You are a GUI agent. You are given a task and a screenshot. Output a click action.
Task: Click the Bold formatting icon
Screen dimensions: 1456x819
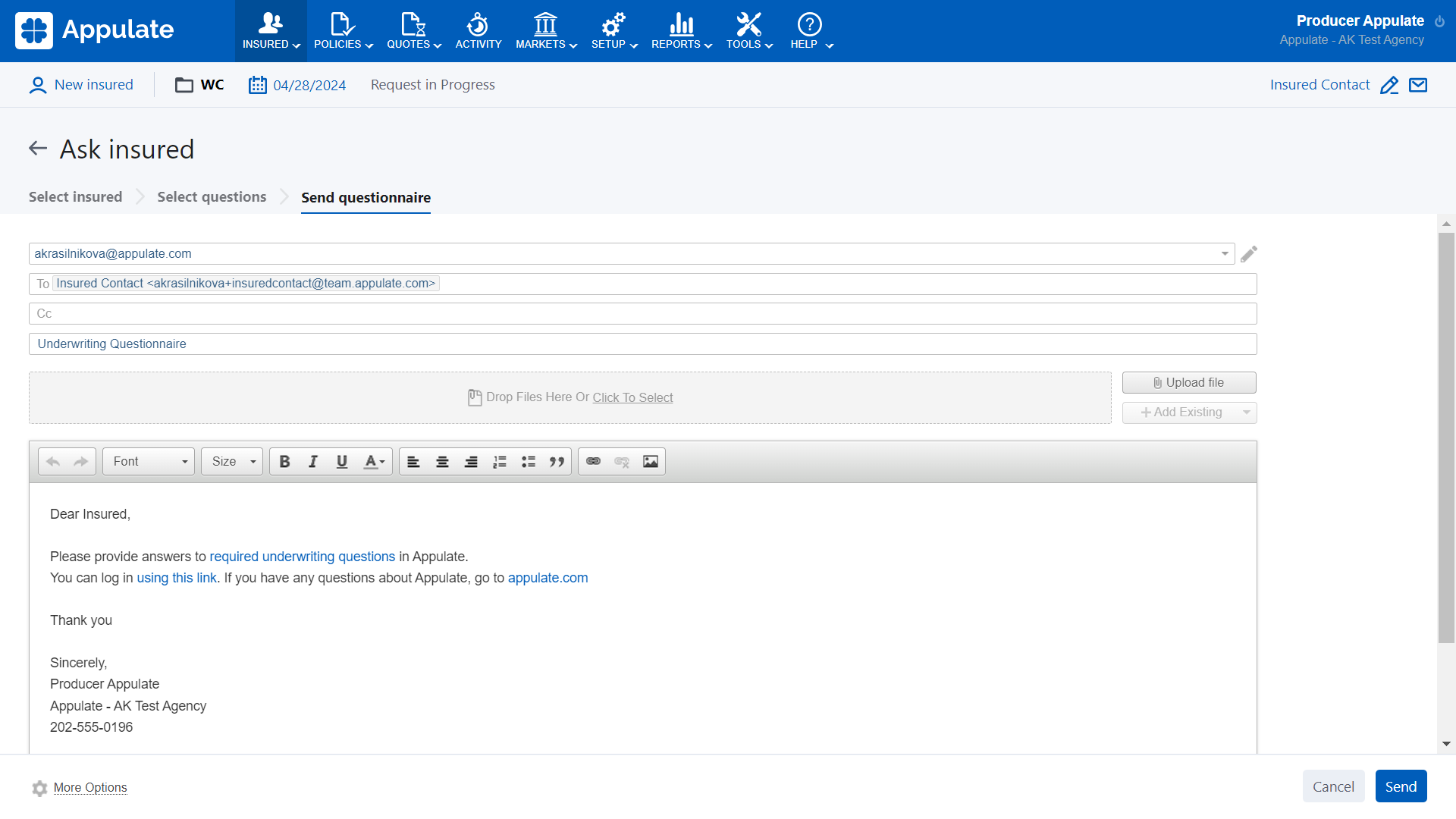(x=284, y=462)
